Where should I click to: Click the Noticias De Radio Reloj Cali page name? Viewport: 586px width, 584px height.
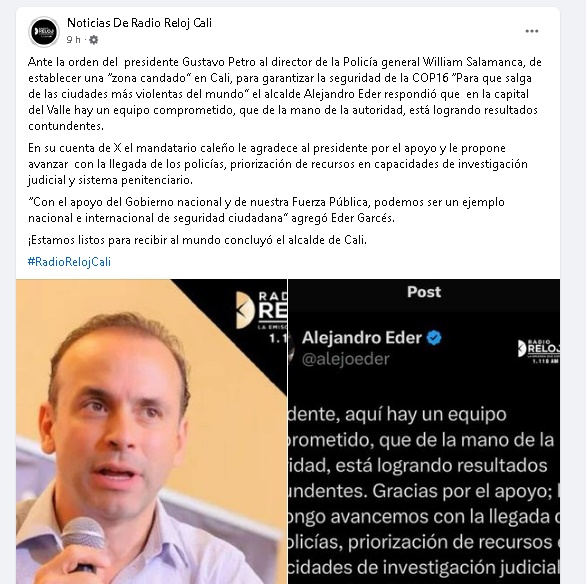point(139,23)
